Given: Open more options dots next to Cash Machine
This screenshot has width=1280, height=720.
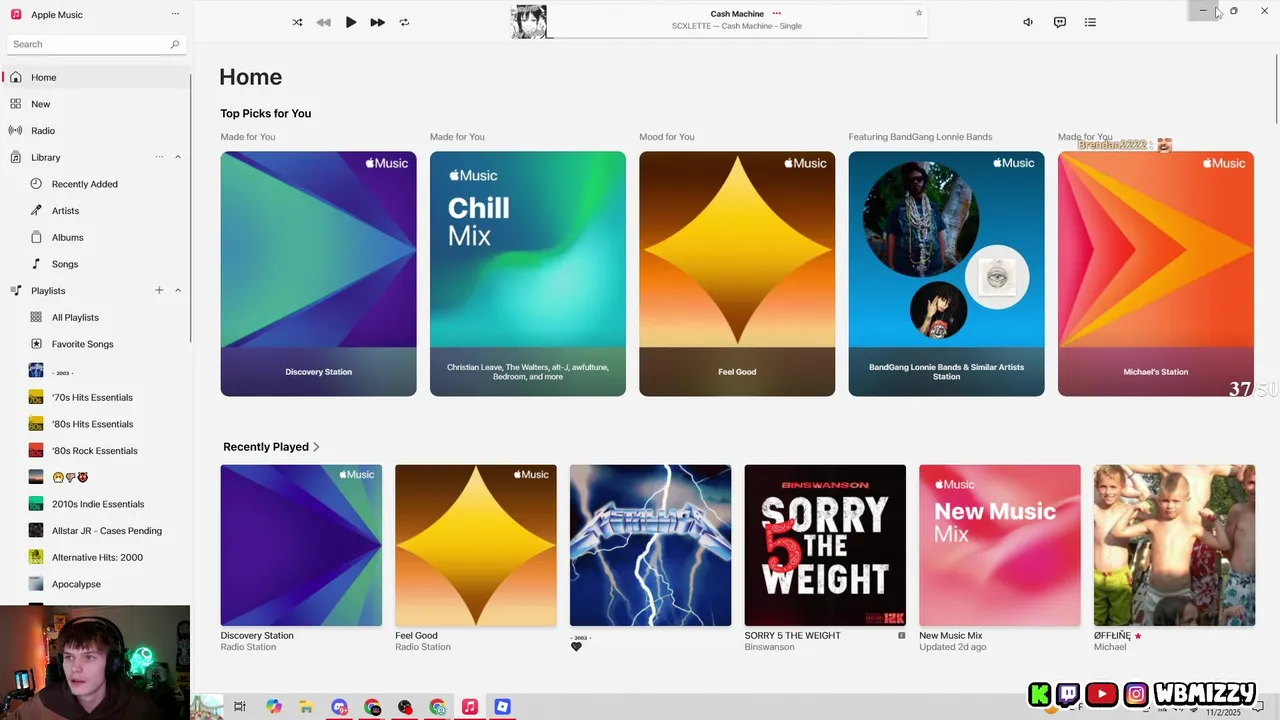Looking at the screenshot, I should click(x=777, y=13).
